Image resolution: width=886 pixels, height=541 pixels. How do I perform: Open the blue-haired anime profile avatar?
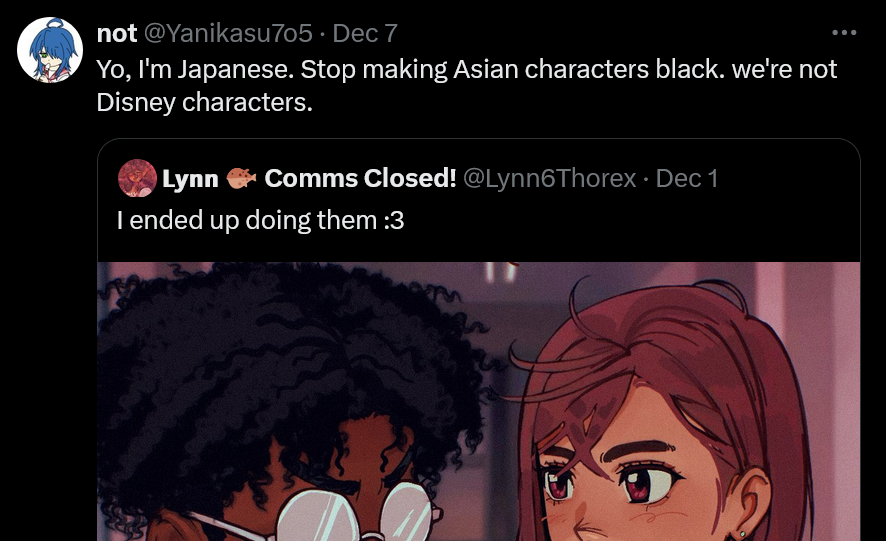pos(50,50)
